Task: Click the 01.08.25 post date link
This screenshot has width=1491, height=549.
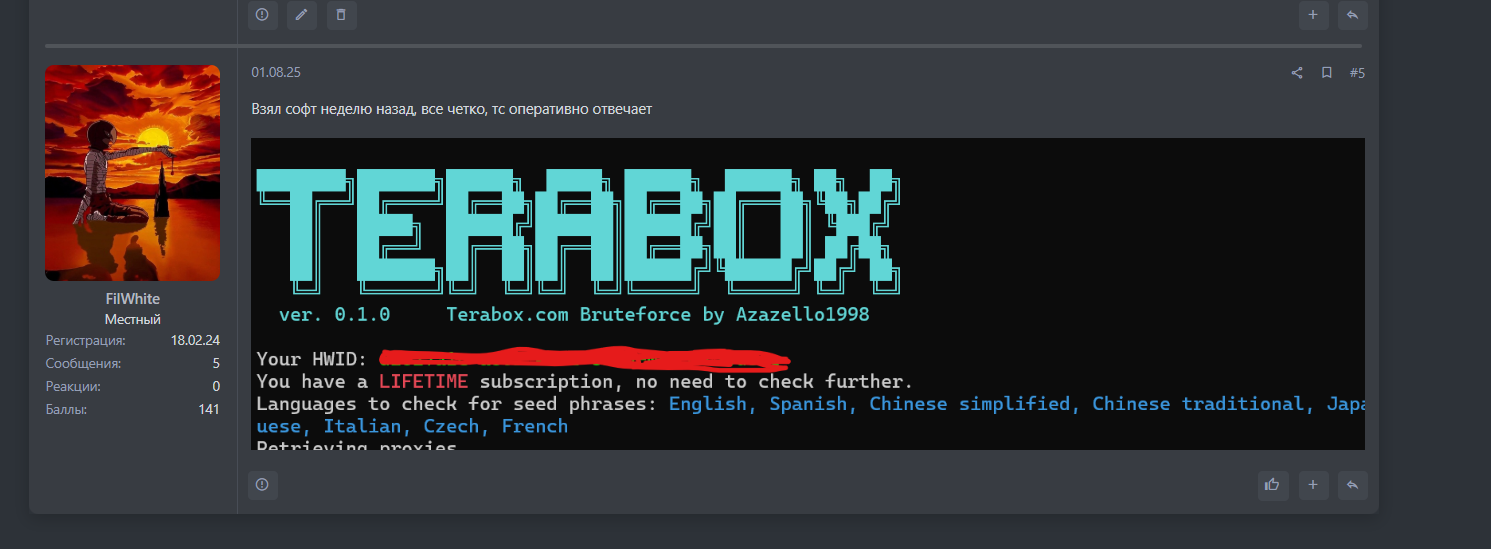Action: (x=276, y=73)
